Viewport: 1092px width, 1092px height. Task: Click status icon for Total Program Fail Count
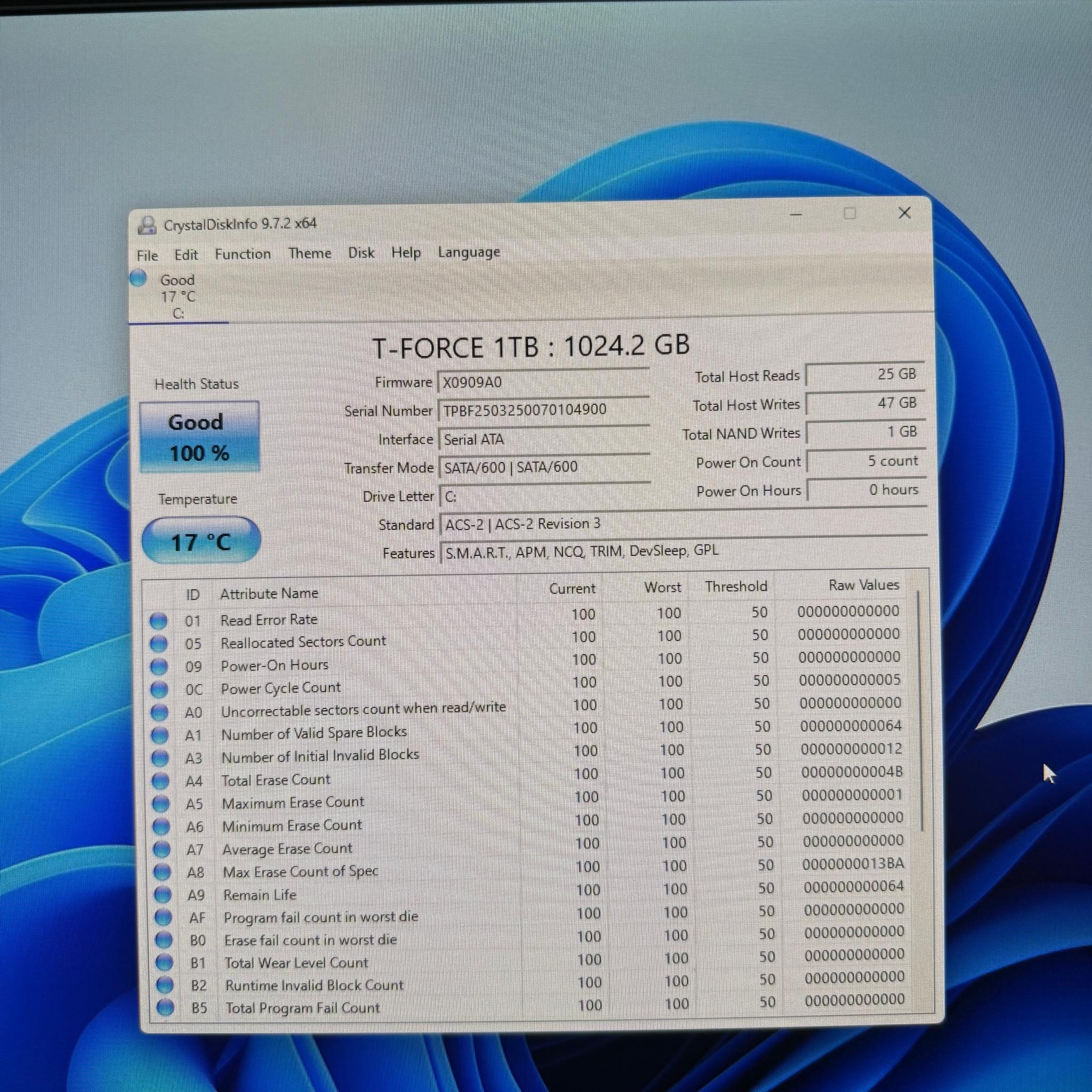pyautogui.click(x=166, y=1007)
